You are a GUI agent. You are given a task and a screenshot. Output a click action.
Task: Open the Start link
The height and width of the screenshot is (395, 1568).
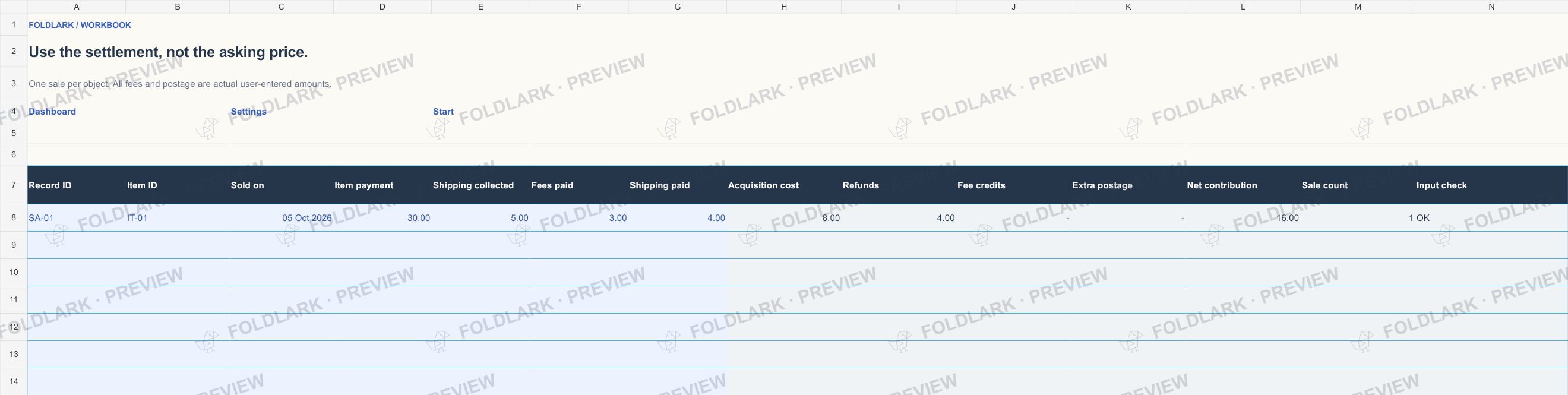point(443,112)
